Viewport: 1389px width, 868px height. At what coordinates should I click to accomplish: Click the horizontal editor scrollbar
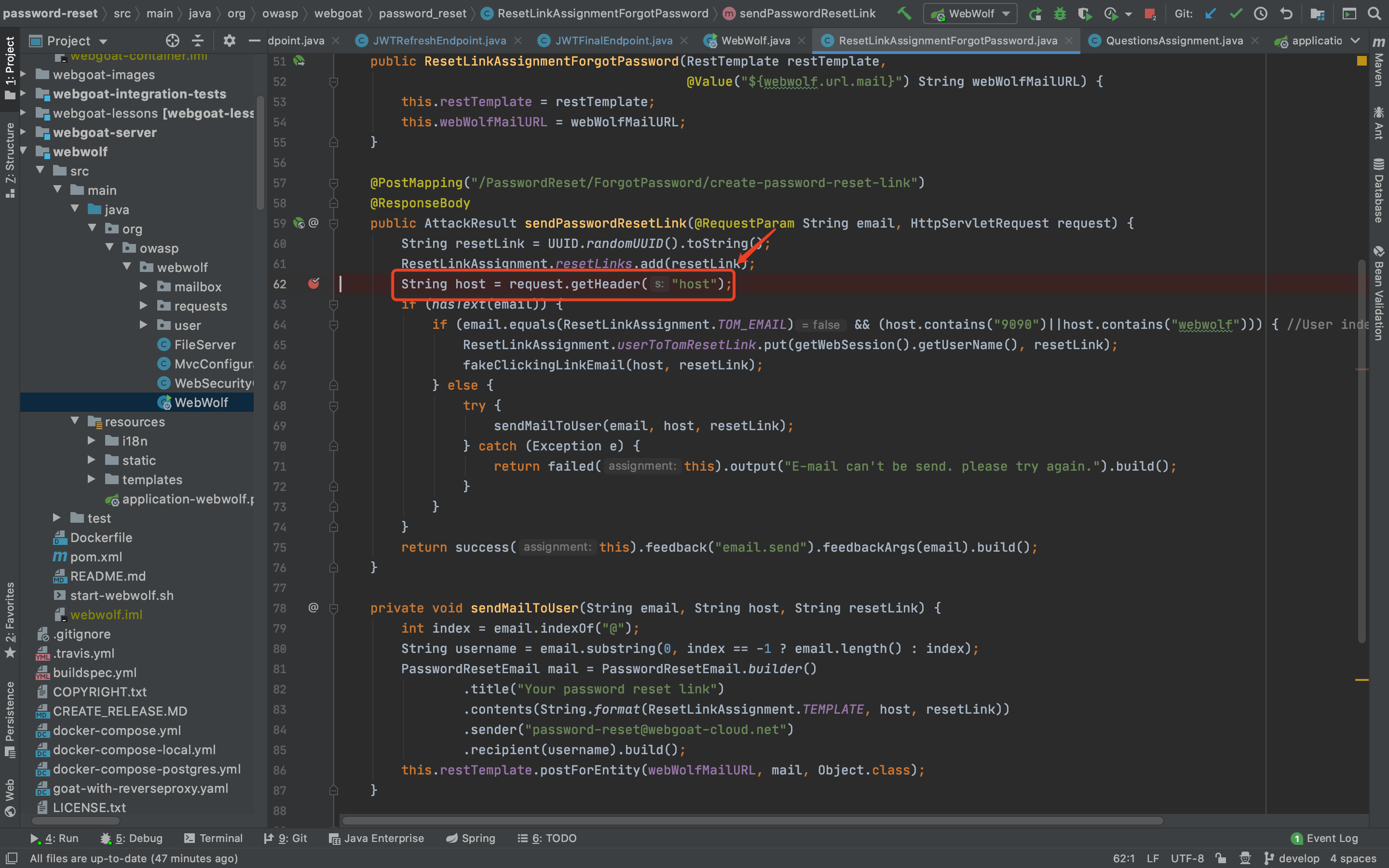[752, 821]
